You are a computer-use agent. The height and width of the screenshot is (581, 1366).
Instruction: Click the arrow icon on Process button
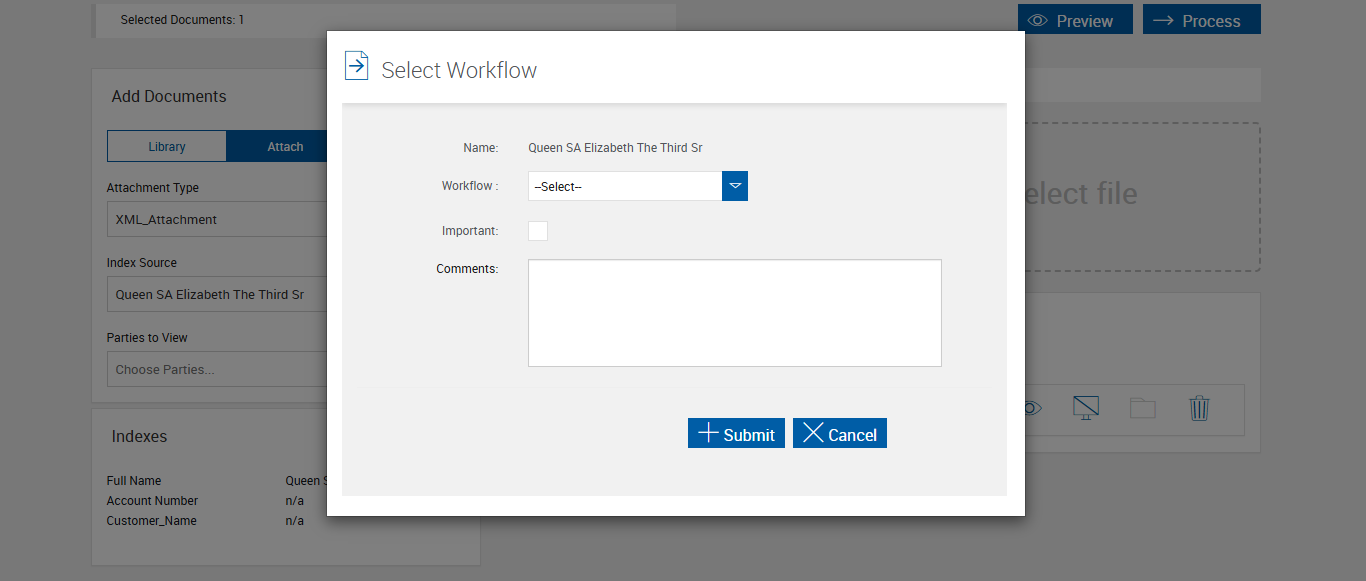click(x=1163, y=20)
